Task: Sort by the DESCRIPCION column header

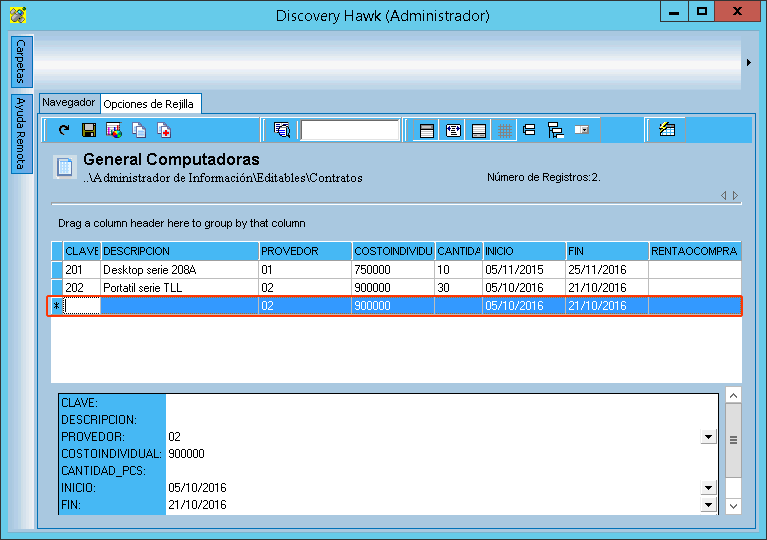Action: (180, 251)
